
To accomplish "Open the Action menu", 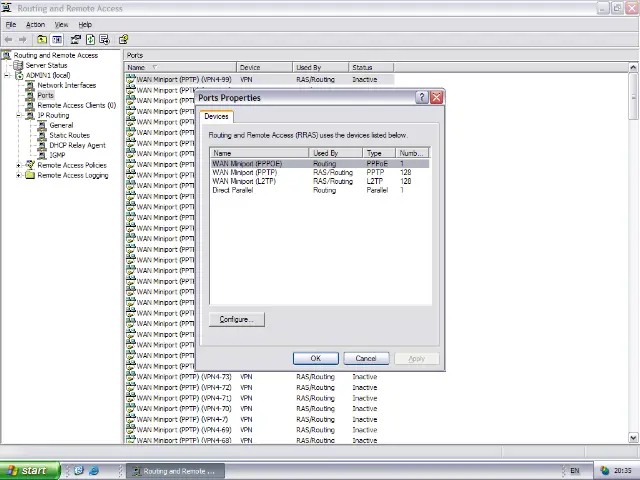I will (x=35, y=24).
